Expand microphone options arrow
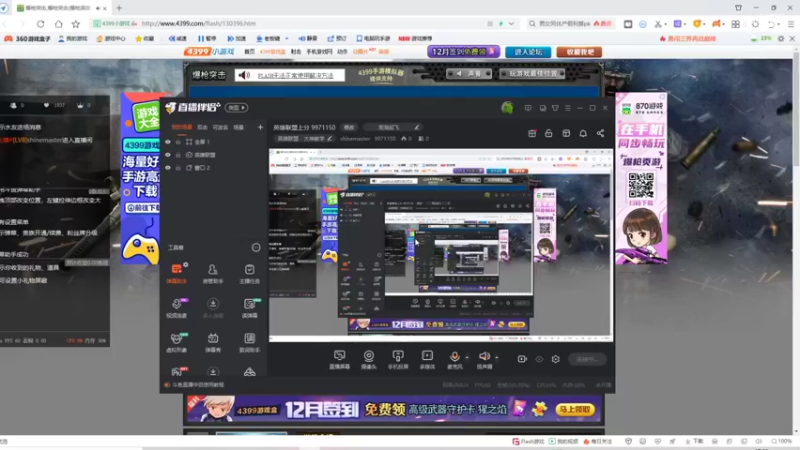The image size is (800, 450). click(x=466, y=357)
